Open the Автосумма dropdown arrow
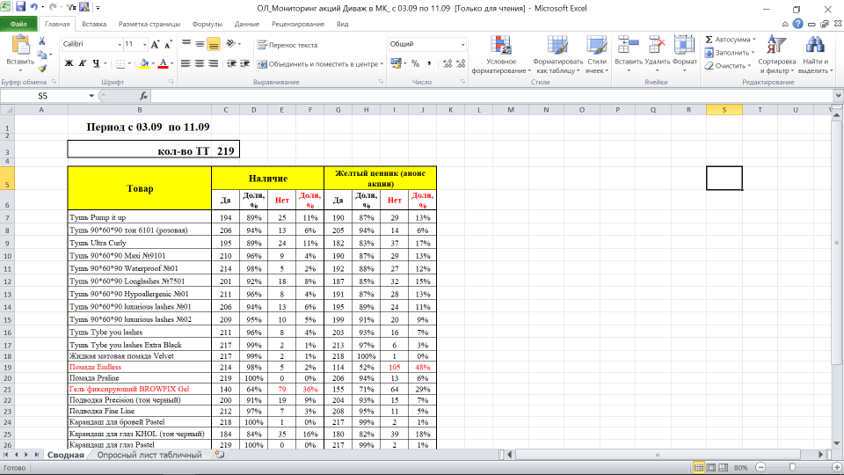 [x=754, y=39]
